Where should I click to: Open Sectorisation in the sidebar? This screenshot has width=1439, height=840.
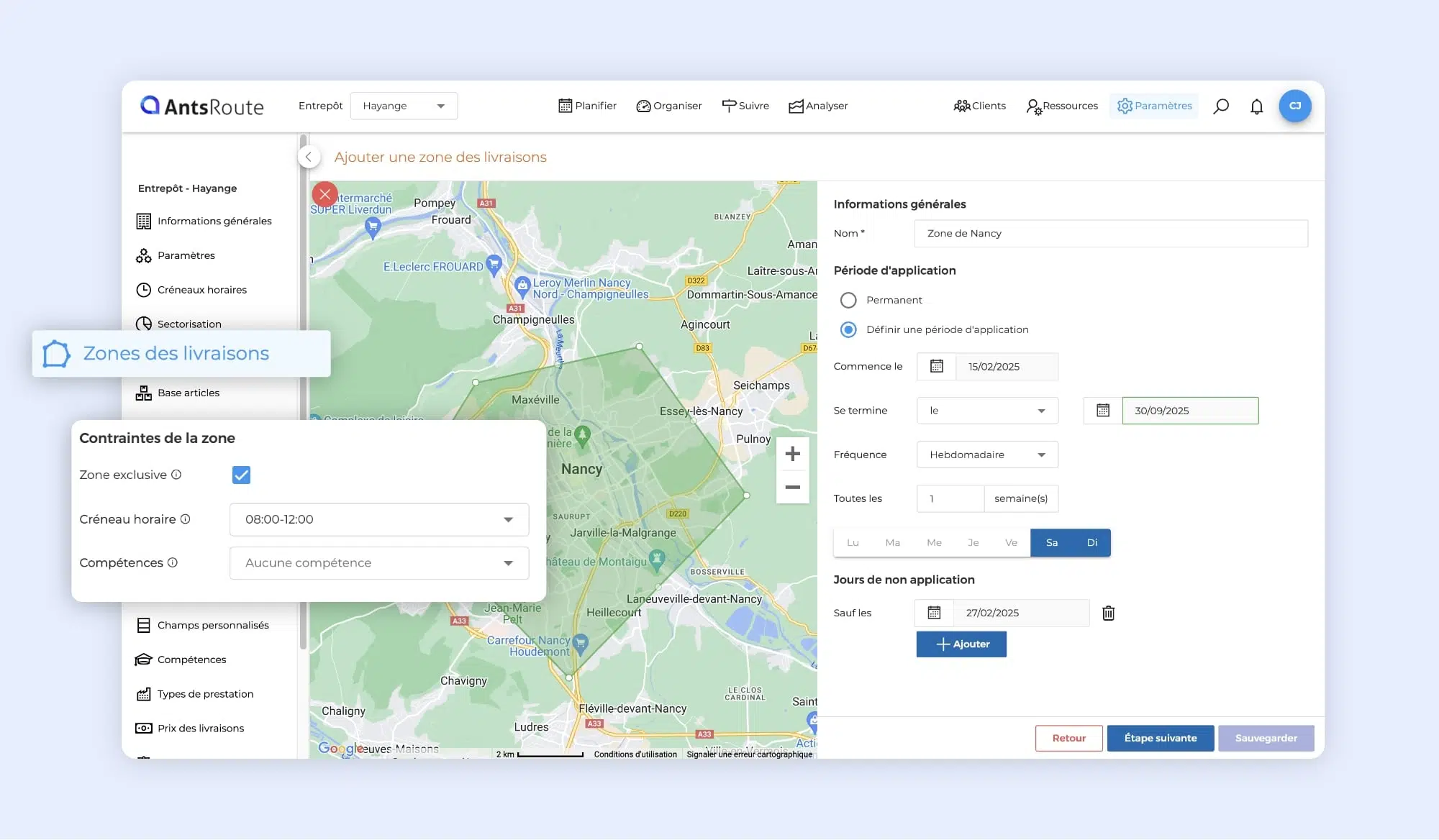coord(189,324)
